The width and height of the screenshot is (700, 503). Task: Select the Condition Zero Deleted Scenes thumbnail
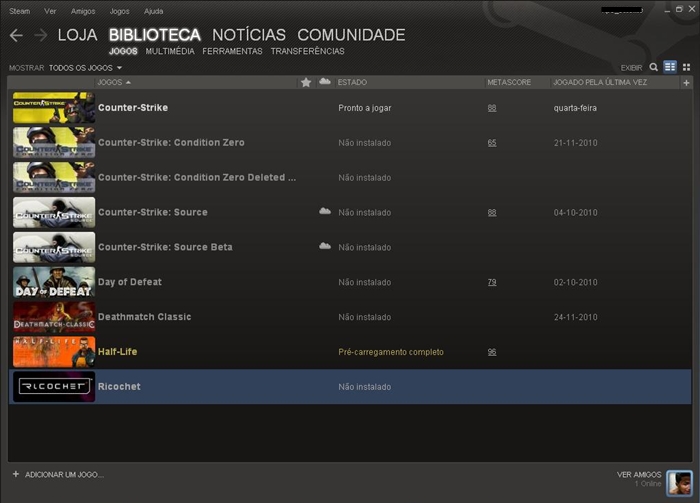pyautogui.click(x=54, y=177)
